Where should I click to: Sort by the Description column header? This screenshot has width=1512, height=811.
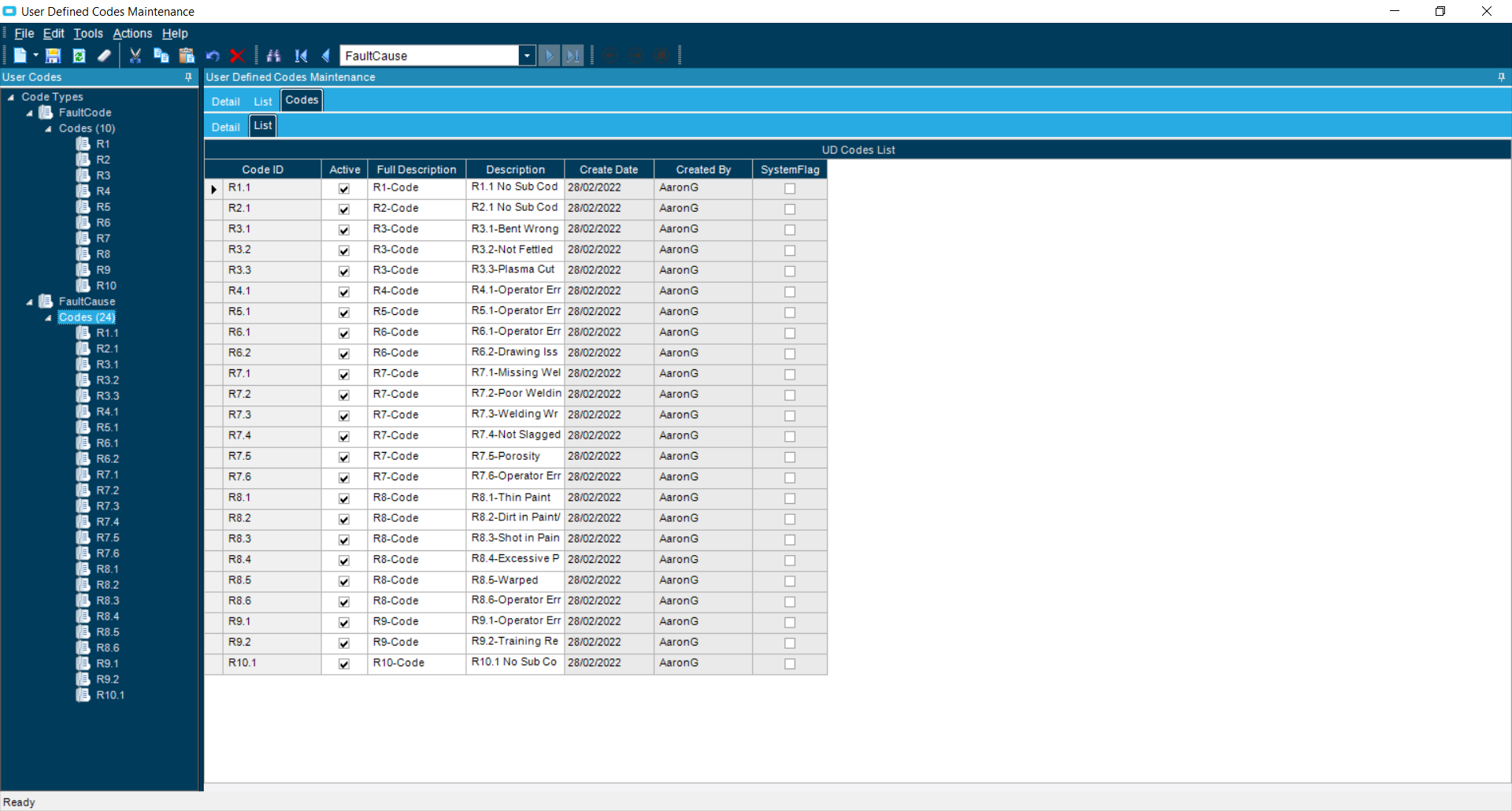[516, 169]
